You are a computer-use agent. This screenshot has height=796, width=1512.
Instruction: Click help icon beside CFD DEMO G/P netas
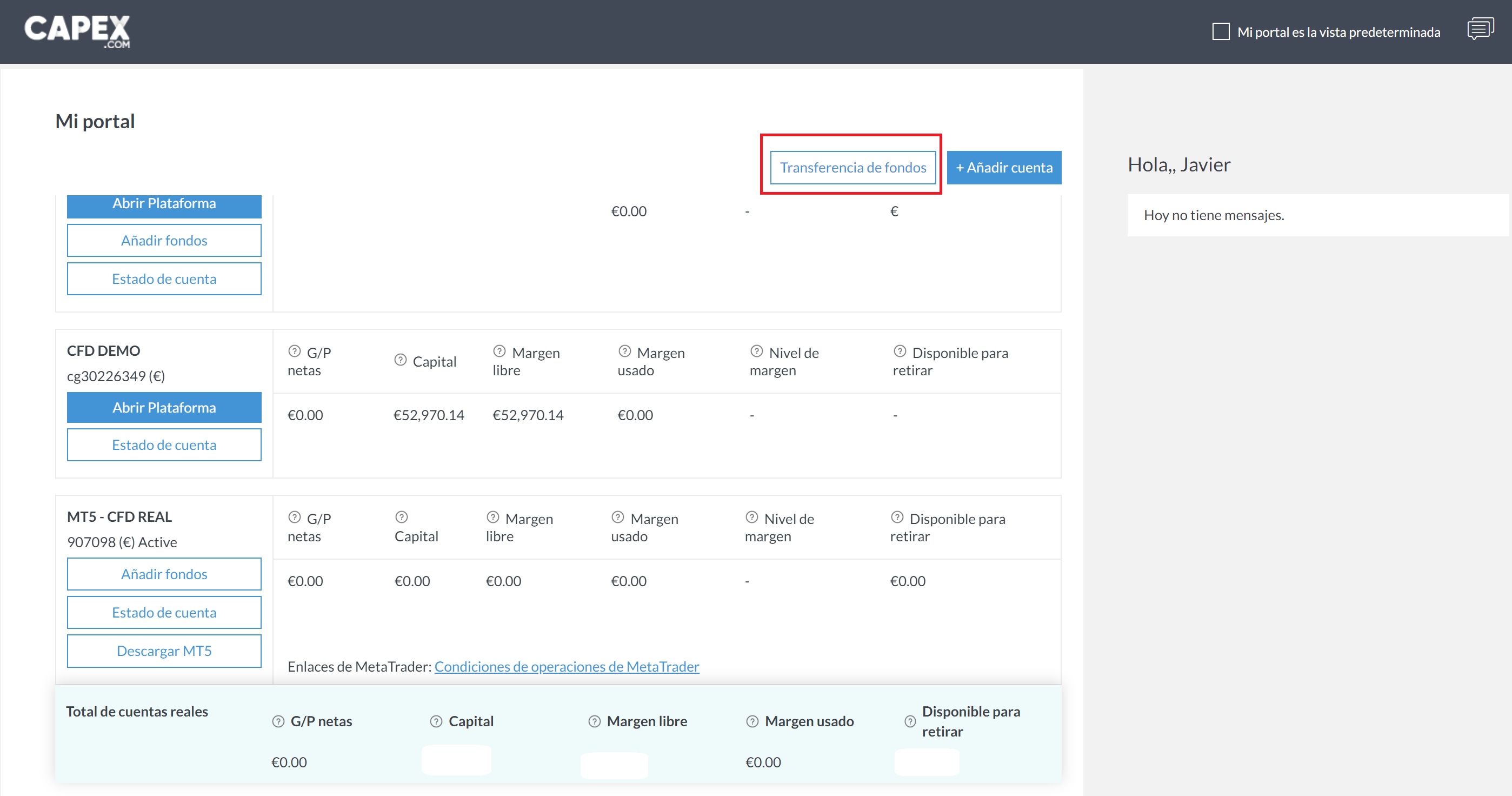click(x=295, y=351)
